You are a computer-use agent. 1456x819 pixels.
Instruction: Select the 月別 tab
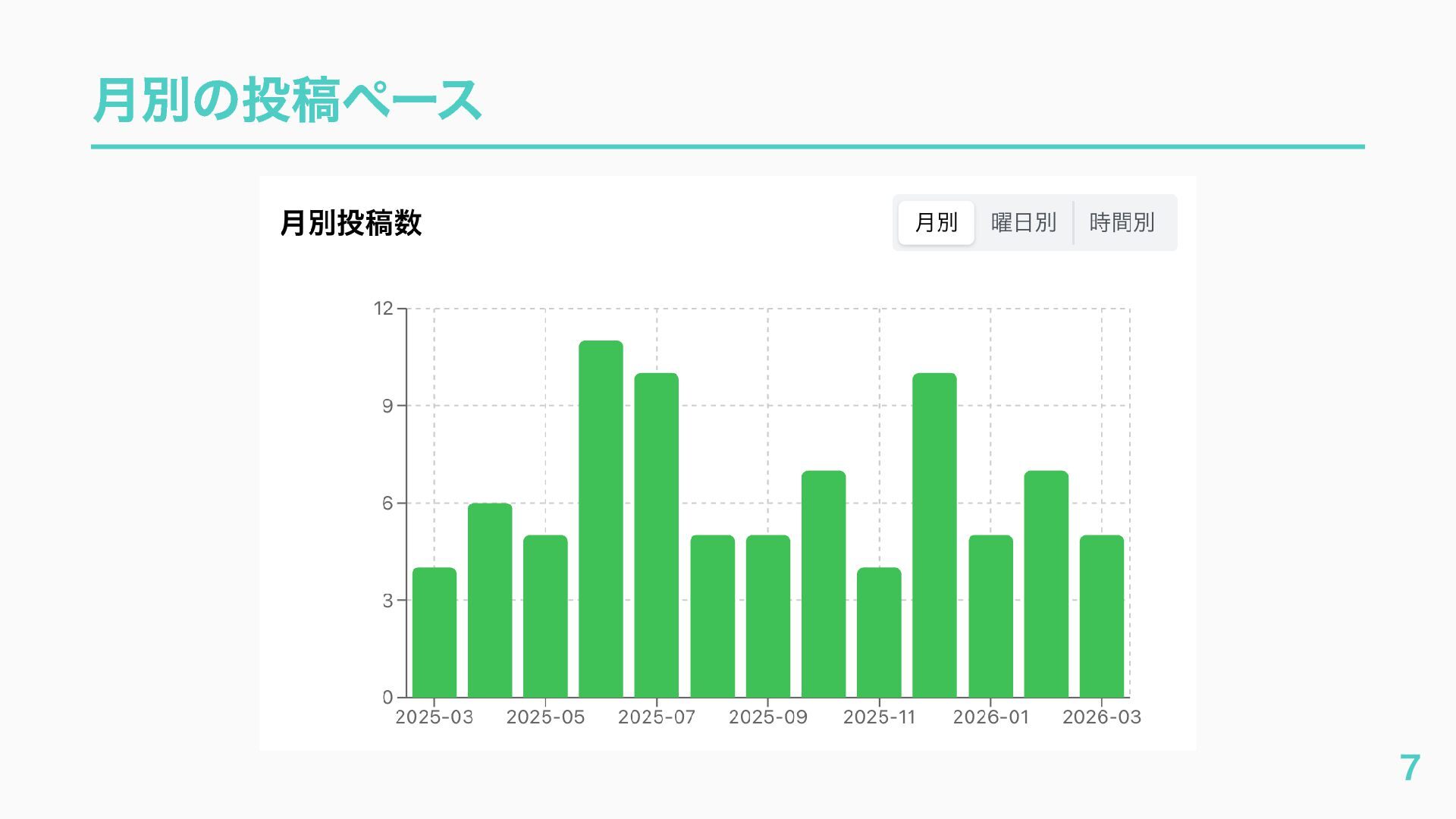click(936, 223)
